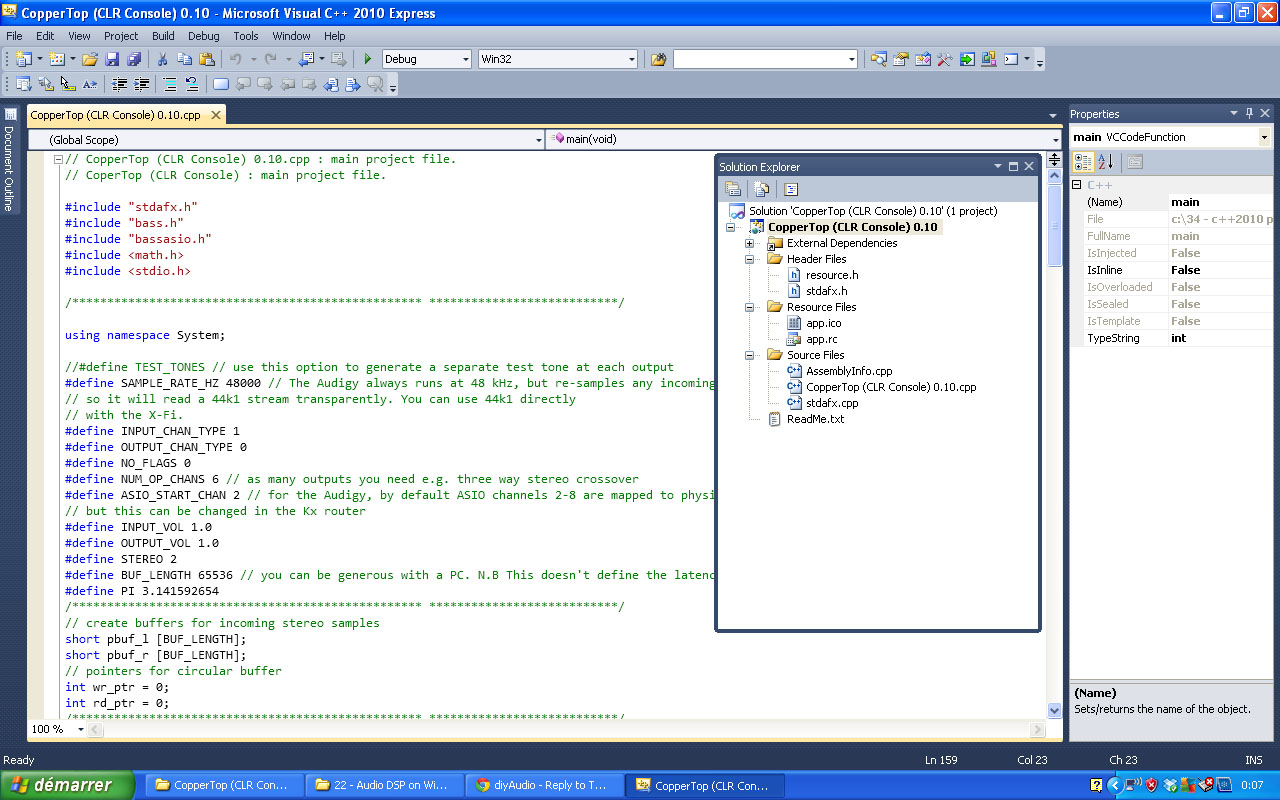
Task: Collapse the Header Files folder
Action: [750, 259]
